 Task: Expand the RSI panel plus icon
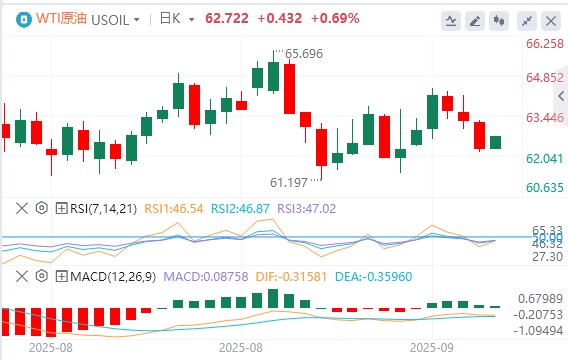click(x=61, y=209)
